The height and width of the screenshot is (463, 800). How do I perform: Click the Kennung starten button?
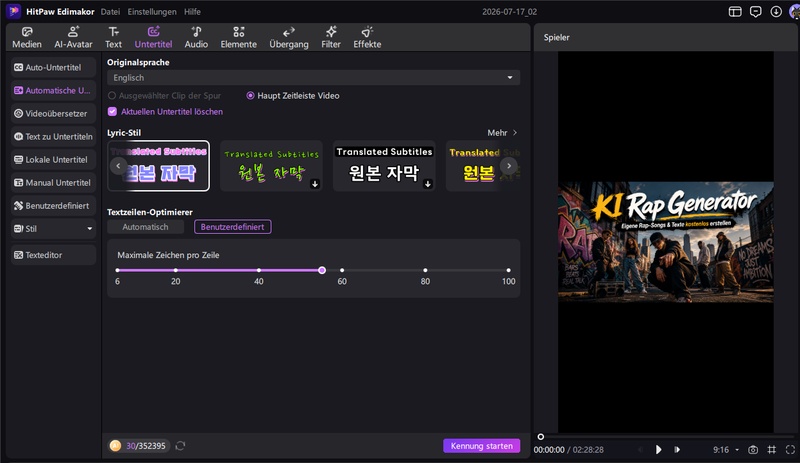(x=481, y=446)
